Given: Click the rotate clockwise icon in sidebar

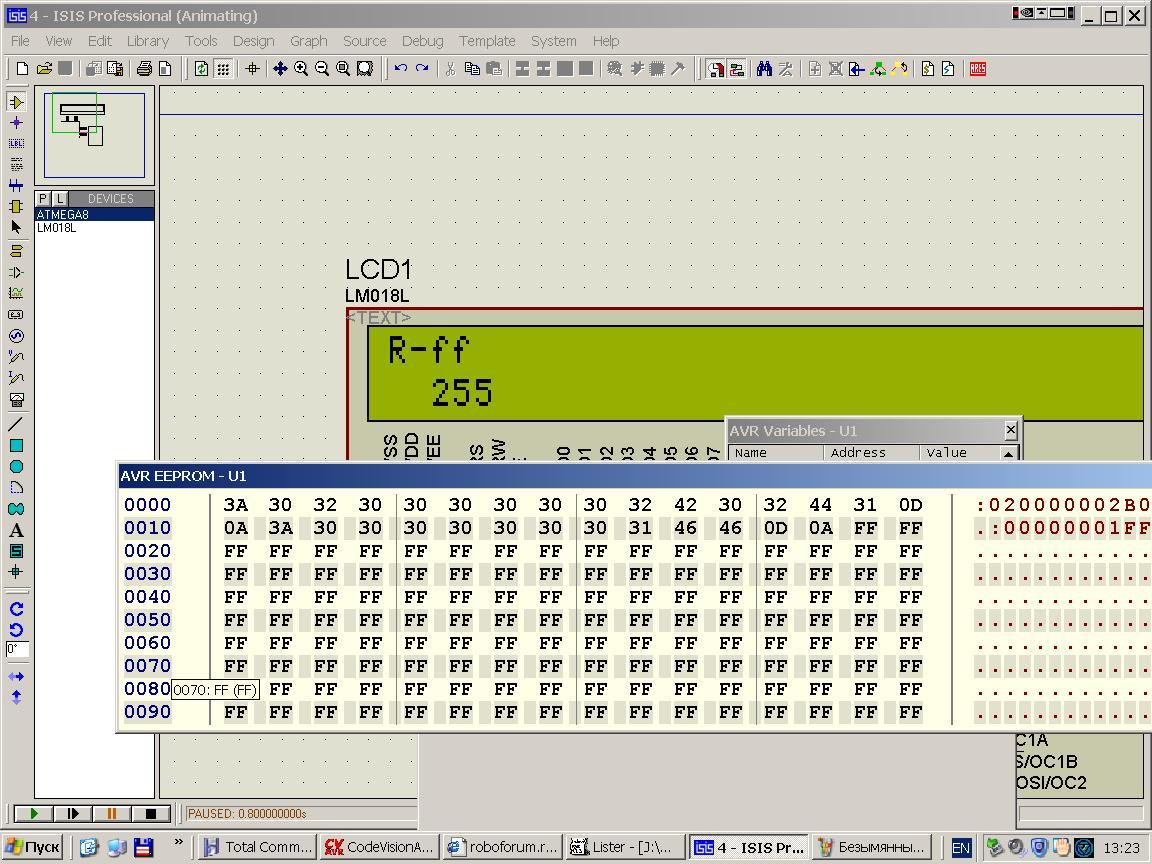Looking at the screenshot, I should [16, 609].
